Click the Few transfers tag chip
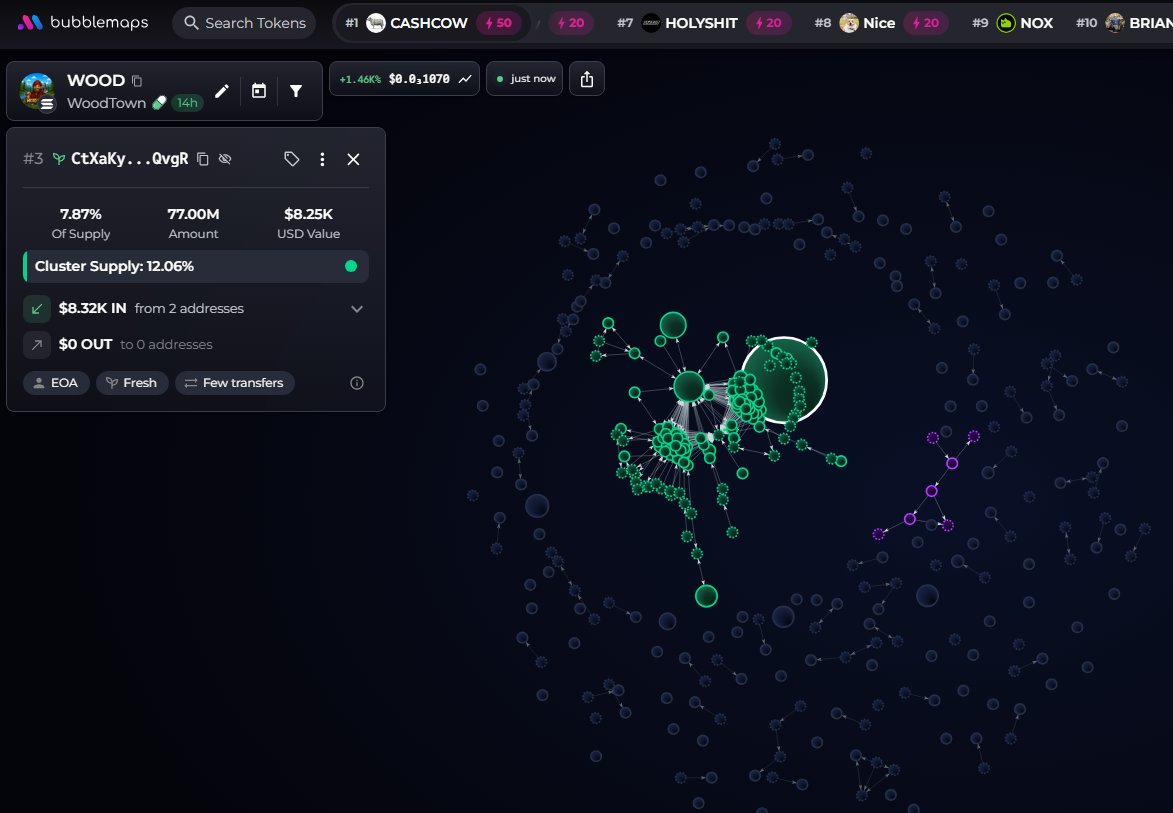Image resolution: width=1173 pixels, height=813 pixels. 235,383
